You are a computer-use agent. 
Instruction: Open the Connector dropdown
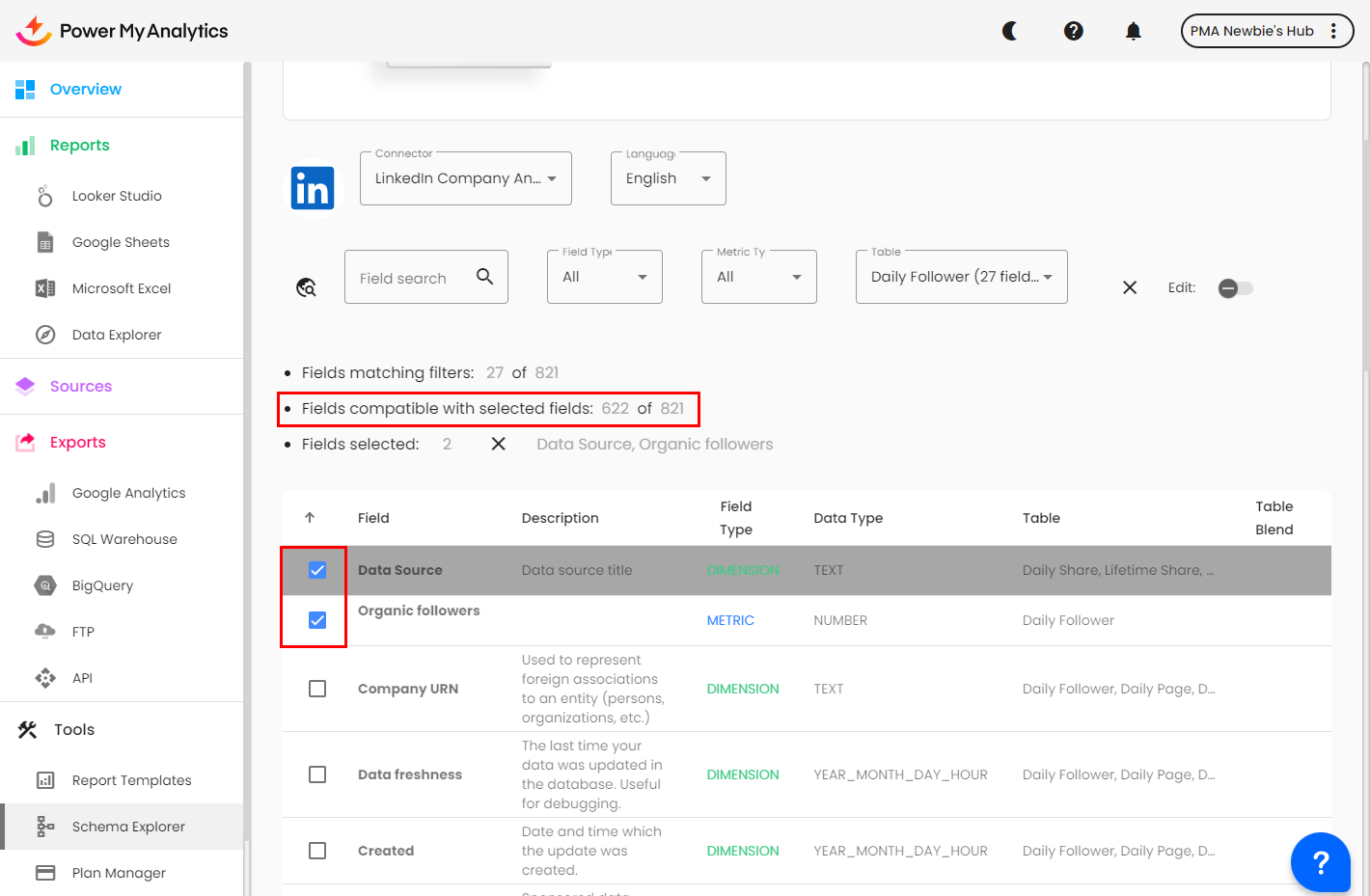tap(465, 178)
